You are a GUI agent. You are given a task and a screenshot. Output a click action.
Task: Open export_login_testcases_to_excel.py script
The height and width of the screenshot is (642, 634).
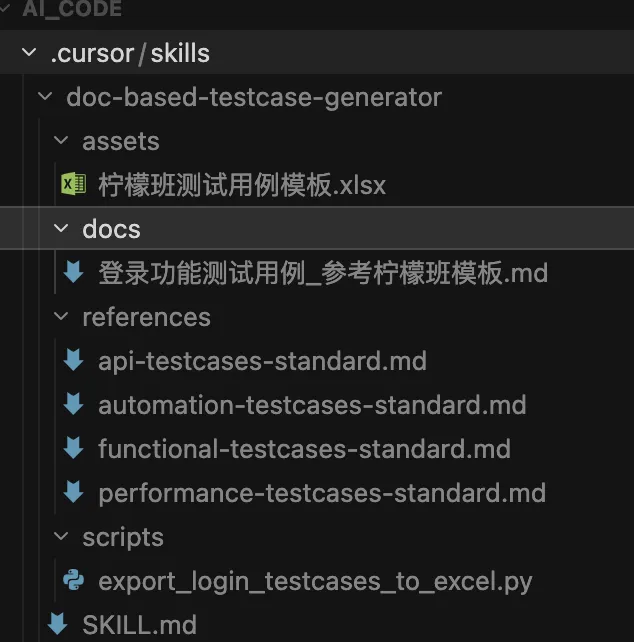[x=315, y=581]
